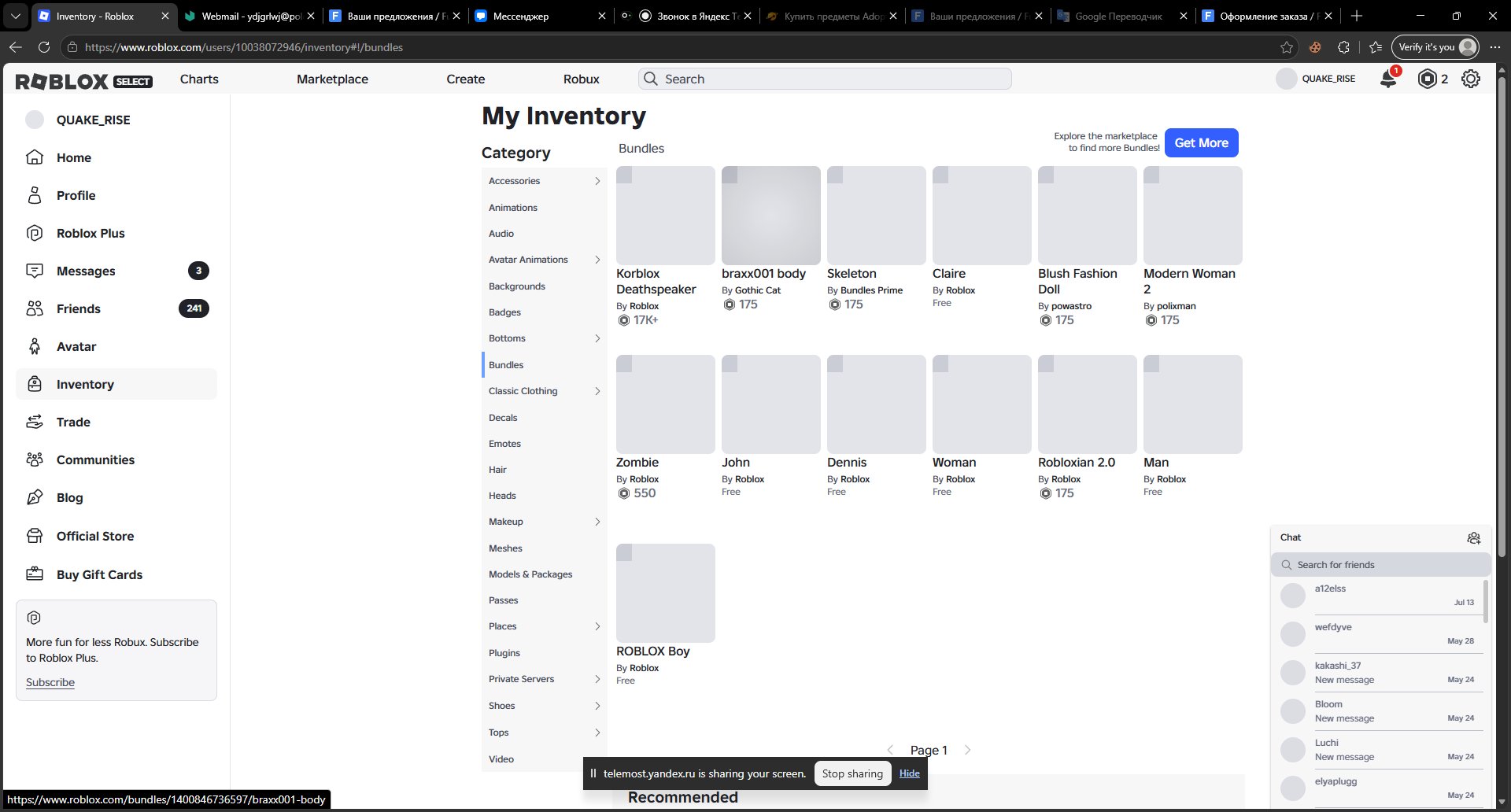Click the Hide link in sharing bar
Image resolution: width=1511 pixels, height=812 pixels.
click(x=910, y=773)
